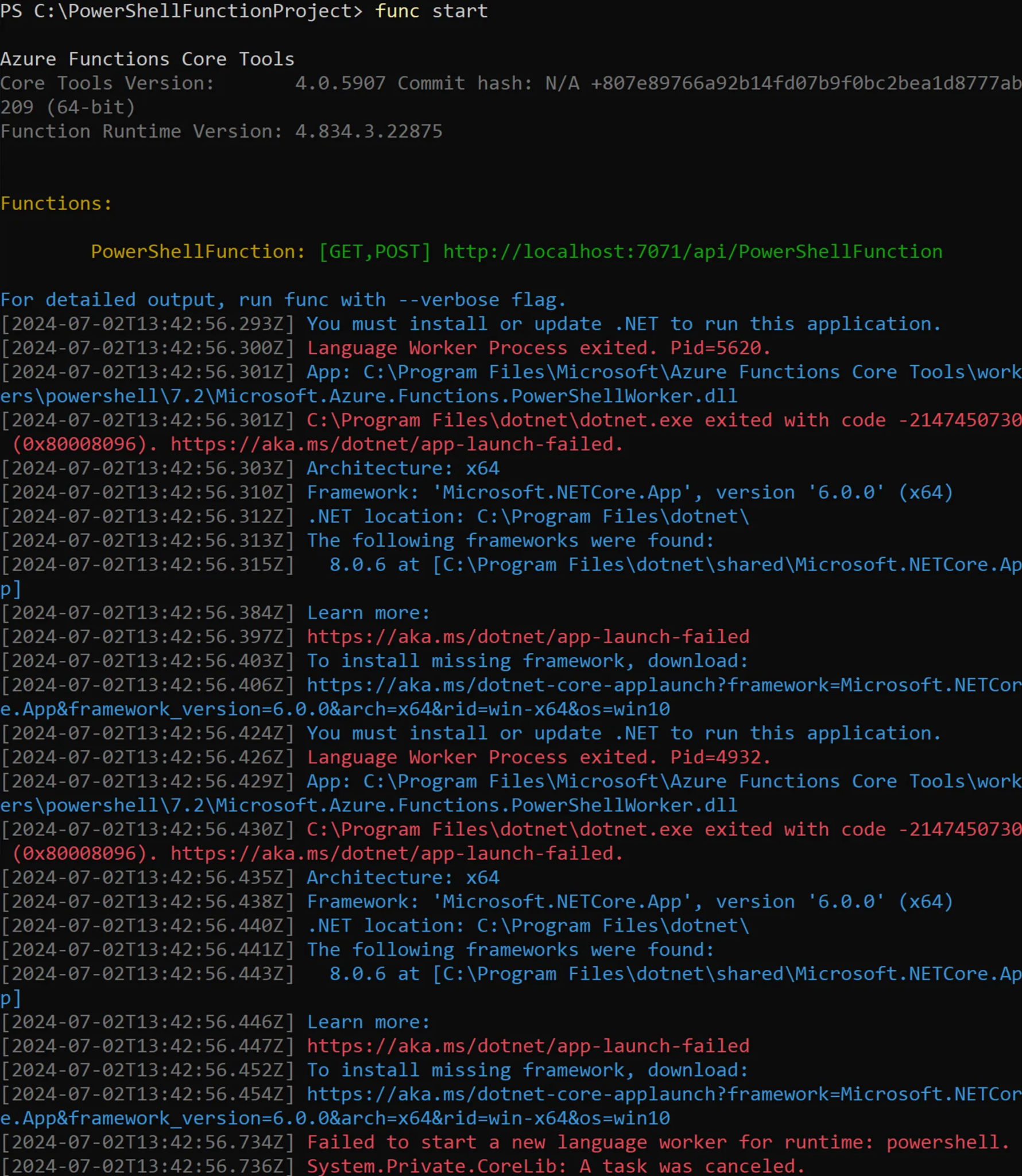Select the Function Runtime Version line
The width and height of the screenshot is (1022, 1176).
pos(221,131)
